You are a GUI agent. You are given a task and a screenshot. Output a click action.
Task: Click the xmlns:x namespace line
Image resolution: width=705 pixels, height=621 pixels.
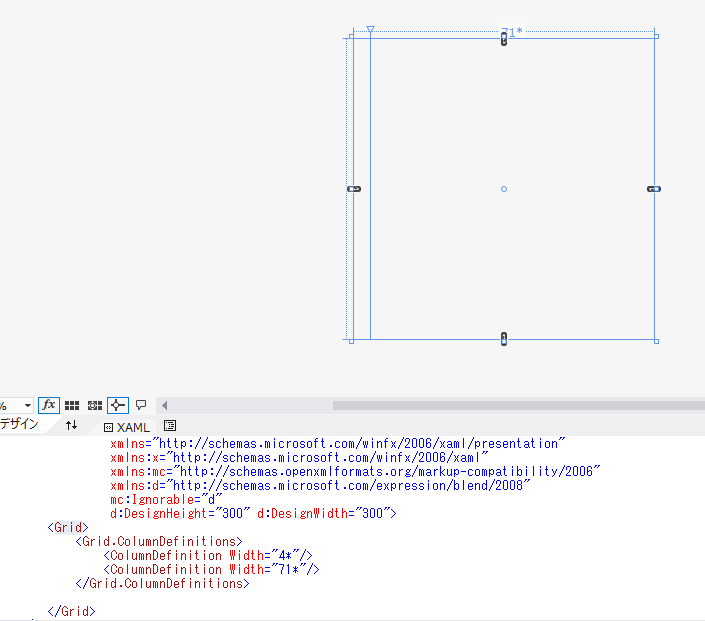pos(299,457)
